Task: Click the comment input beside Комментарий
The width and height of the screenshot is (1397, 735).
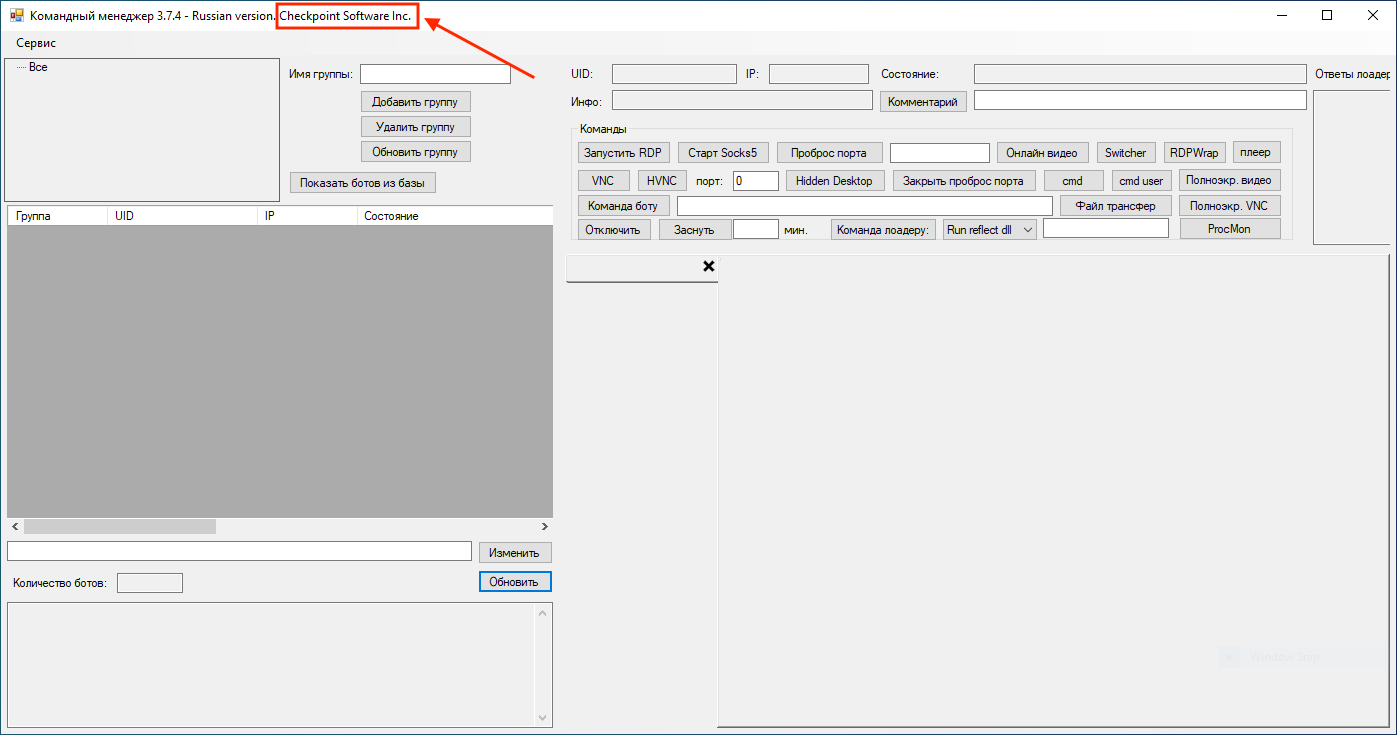Action: tap(1140, 100)
